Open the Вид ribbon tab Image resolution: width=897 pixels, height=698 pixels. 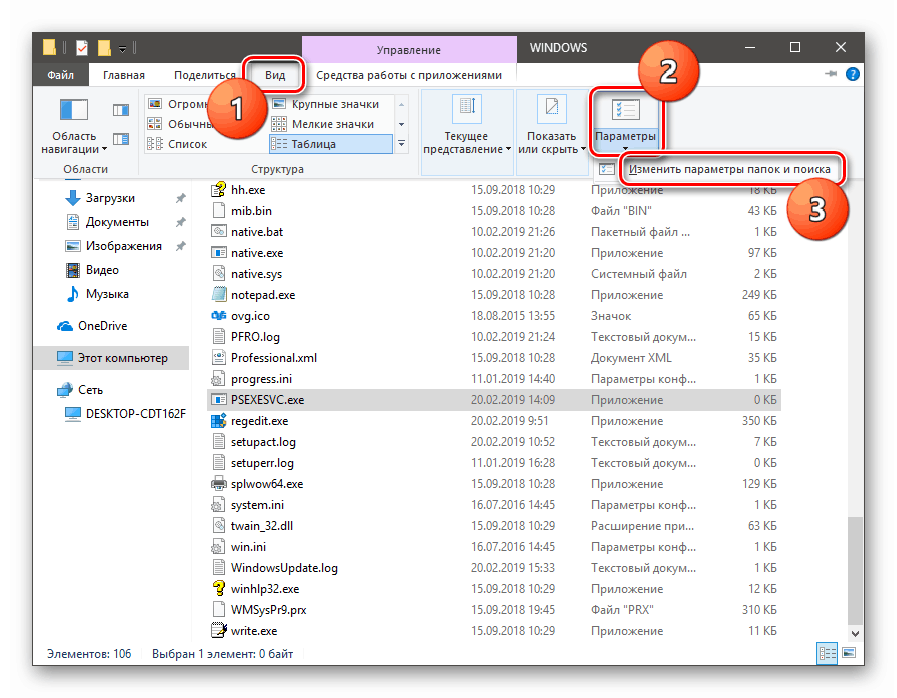coord(275,75)
